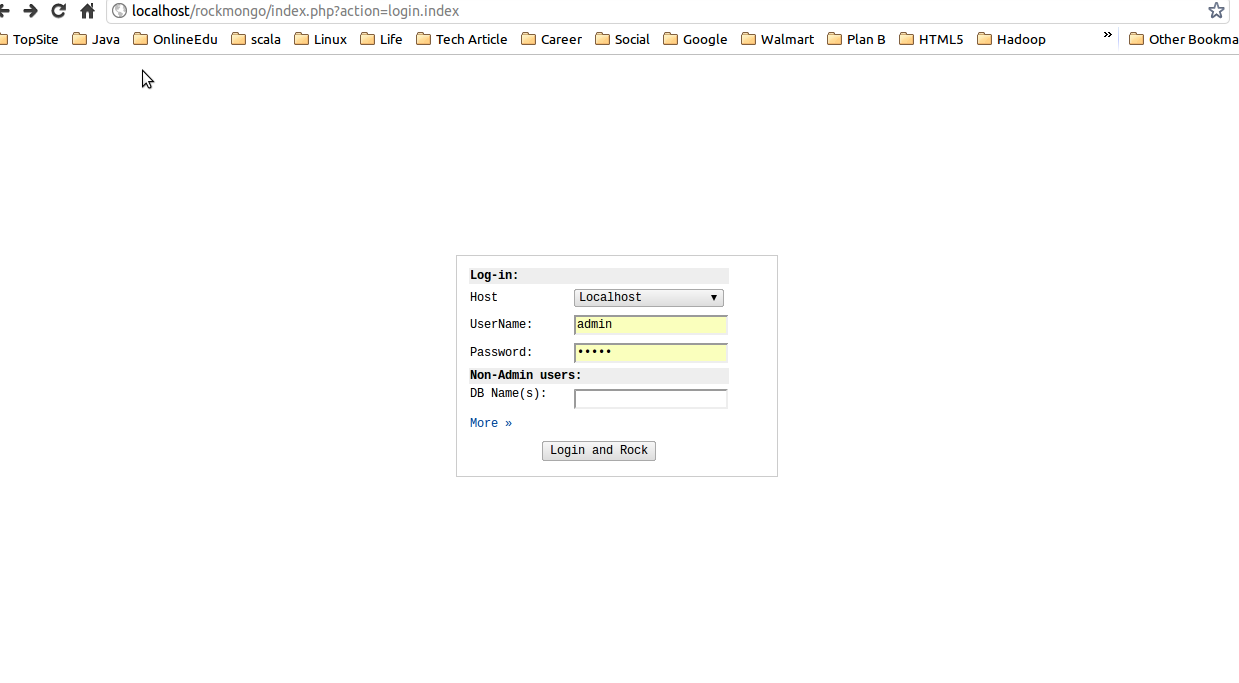Click the UserName: label
Viewport: 1239px width, 683px height.
(501, 324)
